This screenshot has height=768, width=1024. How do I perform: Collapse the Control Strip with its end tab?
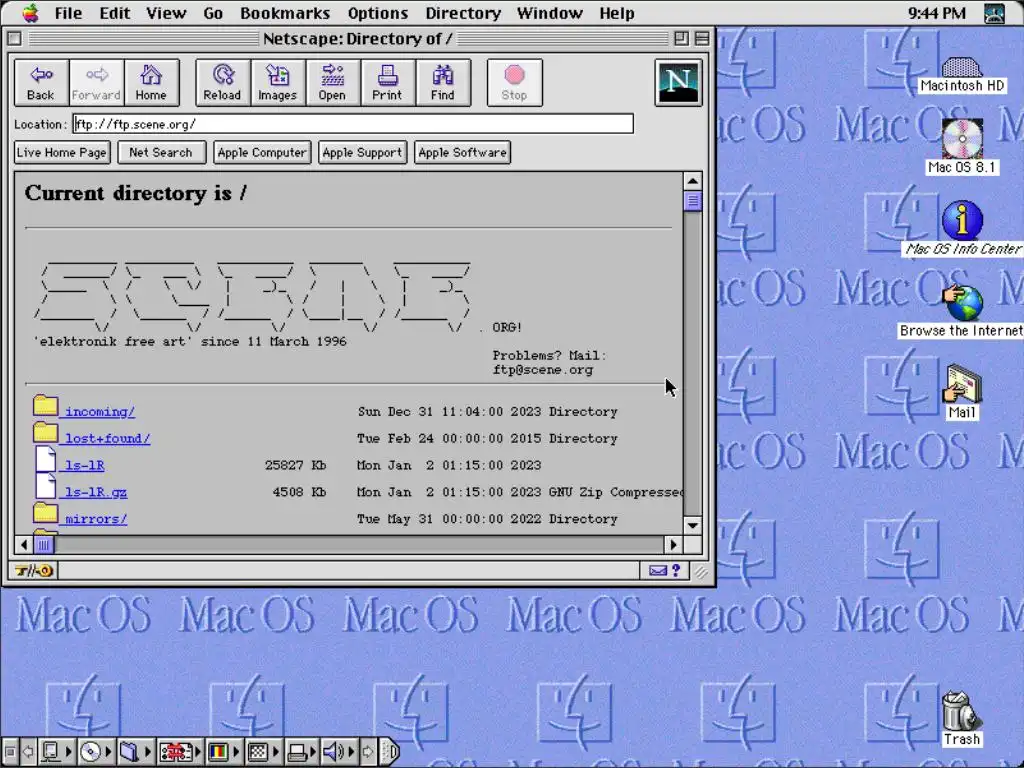(x=391, y=752)
